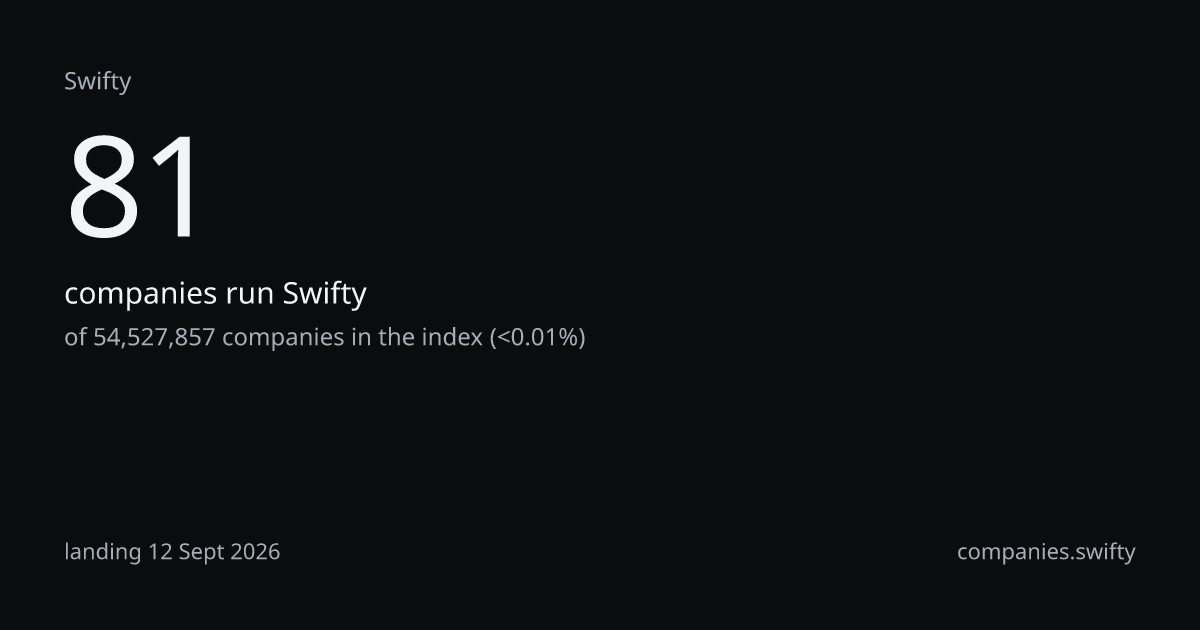Click the day number 12 in footer
Viewport: 1200px width, 630px height.
point(160,551)
